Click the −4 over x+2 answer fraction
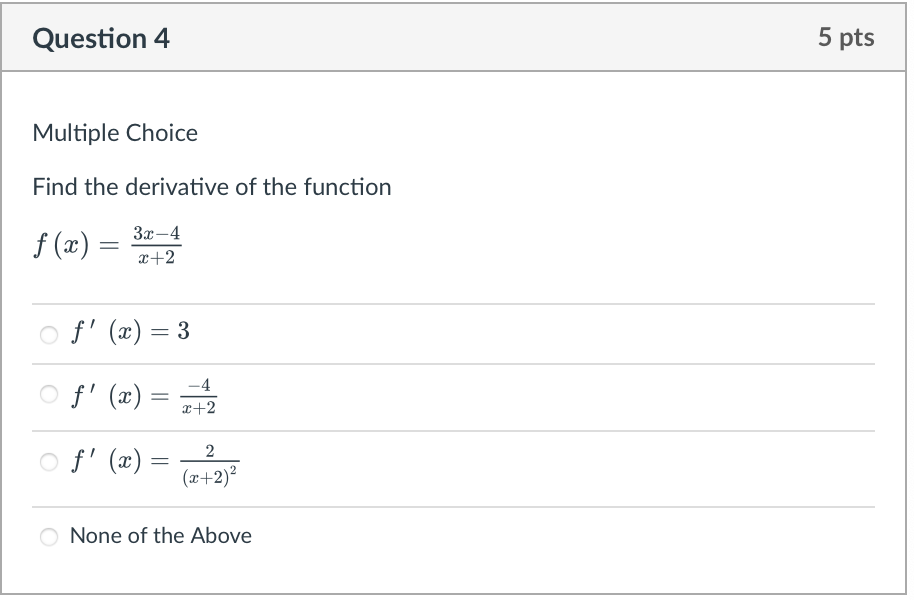Screen dimensions: 914x600 (x=199, y=397)
